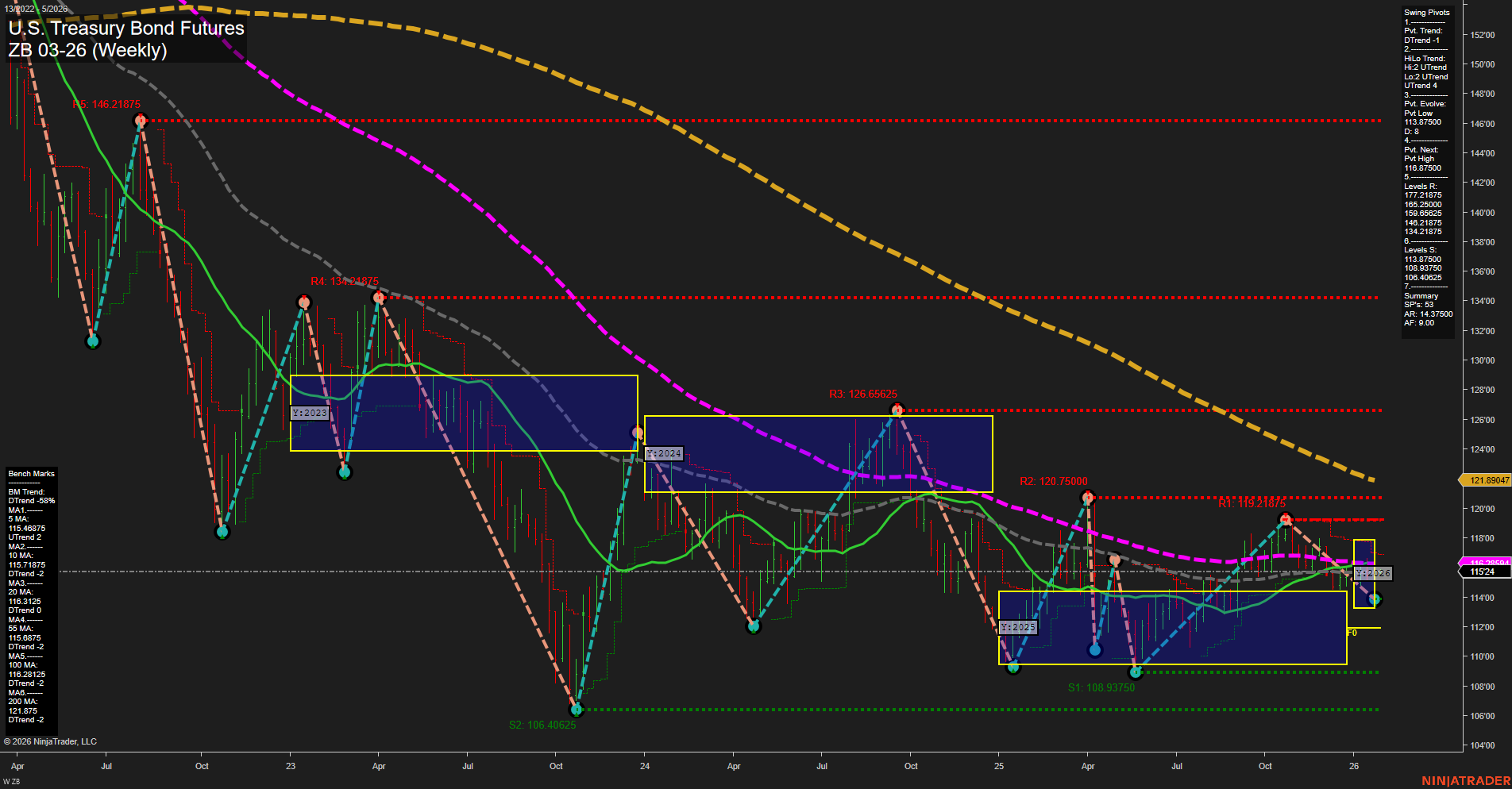Click the white 115'24 current price marker

coord(1483,574)
